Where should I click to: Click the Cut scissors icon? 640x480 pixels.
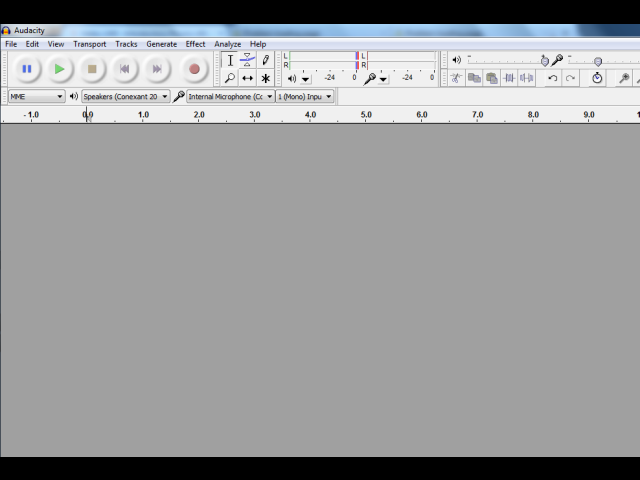click(456, 78)
